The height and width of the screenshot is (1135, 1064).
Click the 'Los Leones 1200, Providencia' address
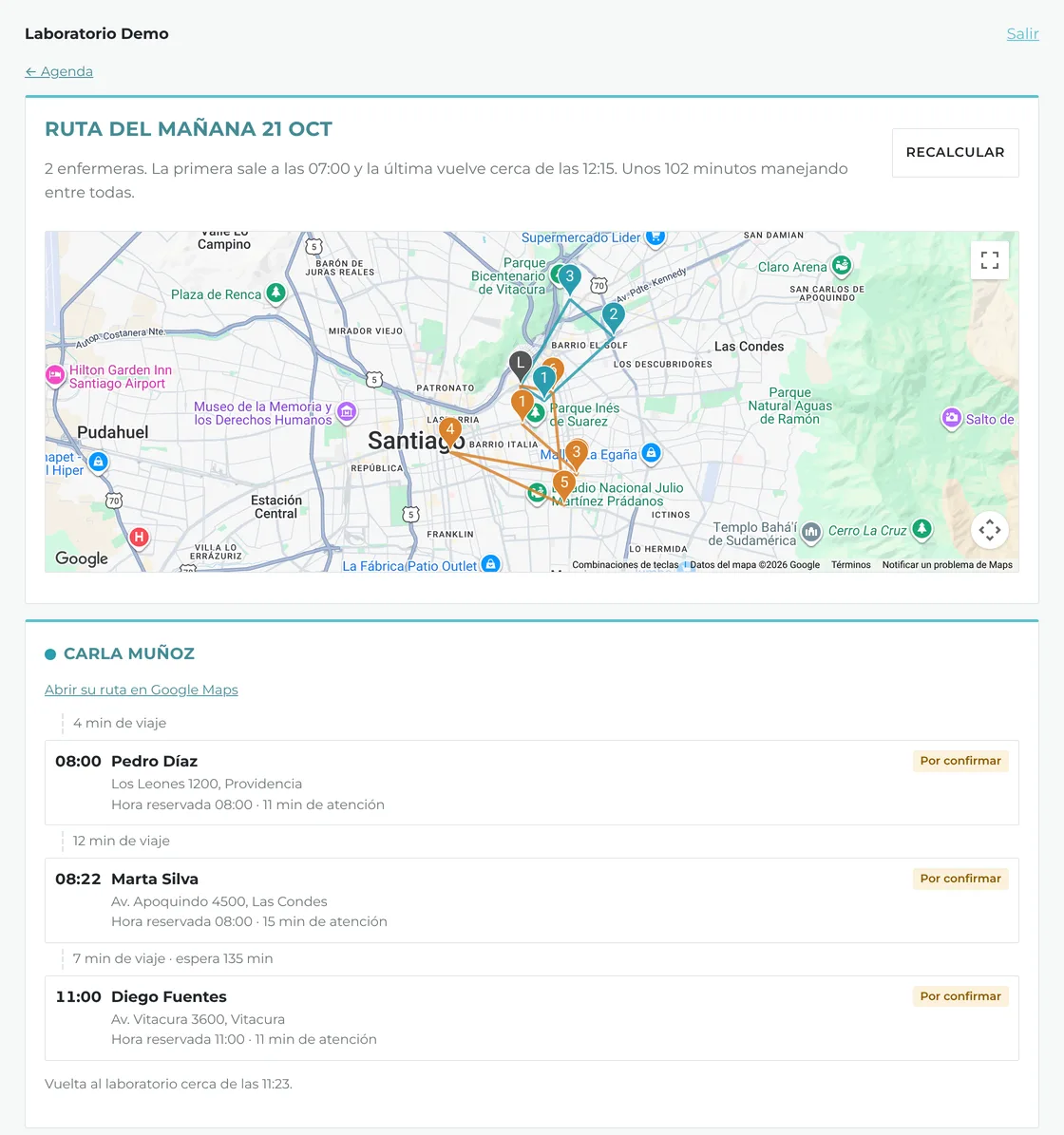click(x=206, y=784)
